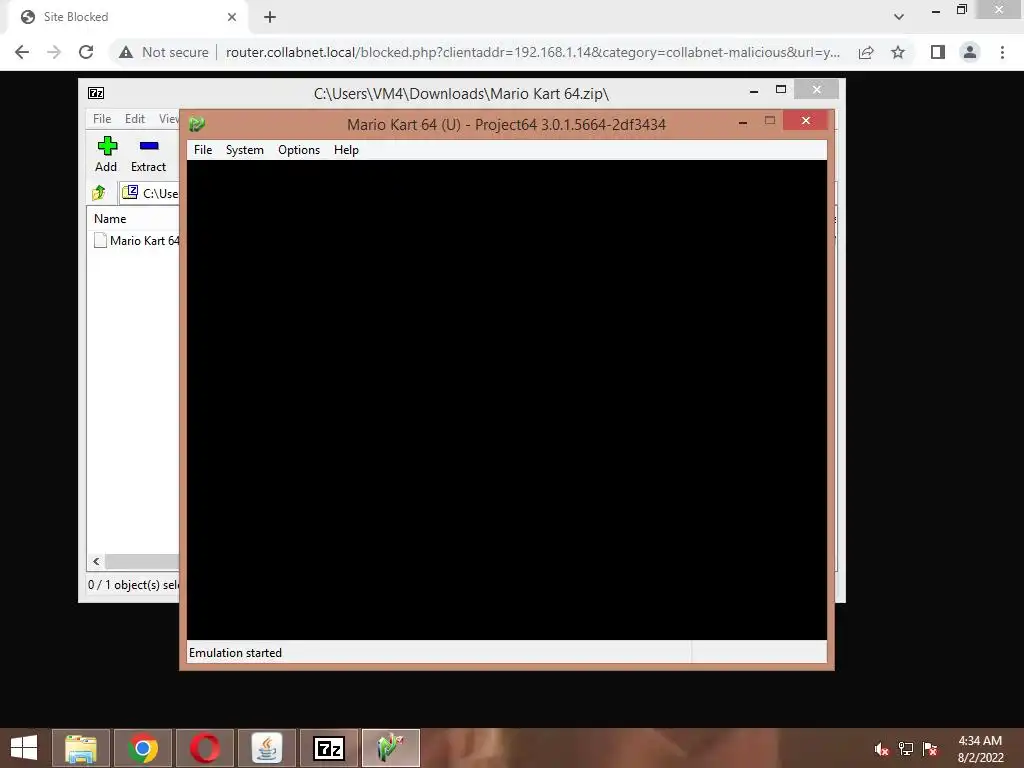Click the Chrome address bar URL
Viewport: 1024px width, 768px height.
(x=533, y=52)
